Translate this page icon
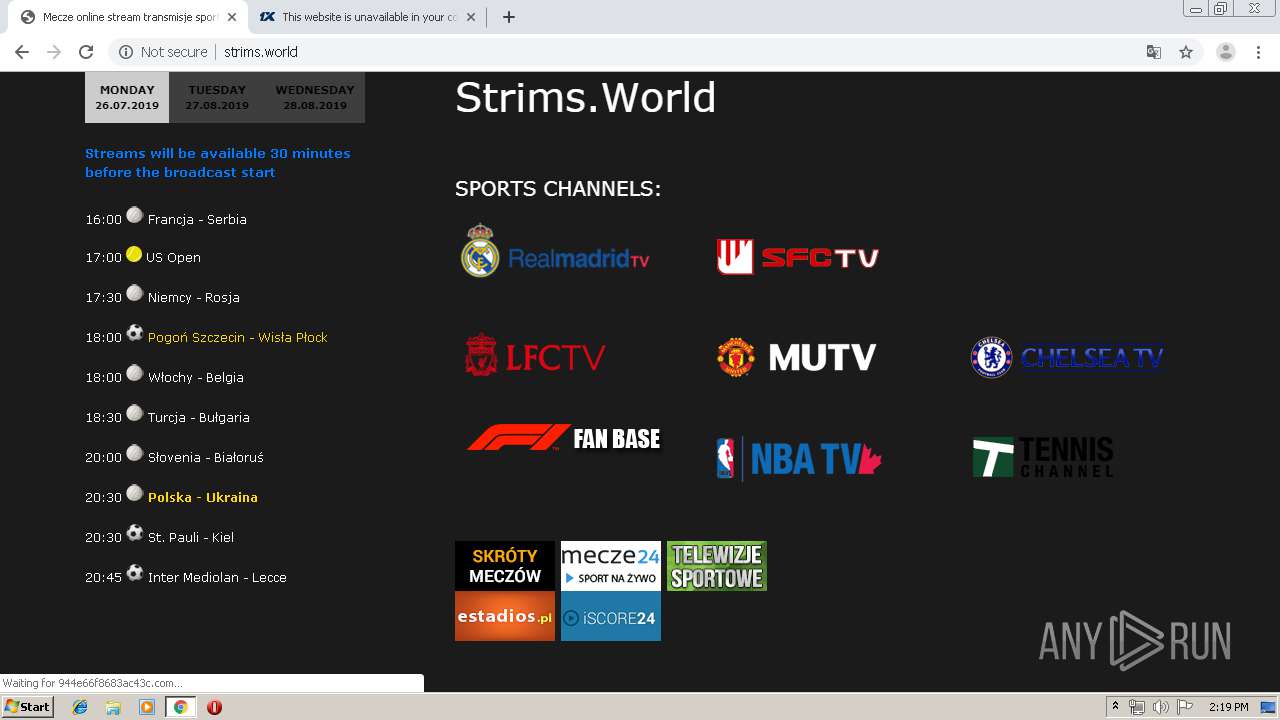The width and height of the screenshot is (1280, 720). point(1154,52)
